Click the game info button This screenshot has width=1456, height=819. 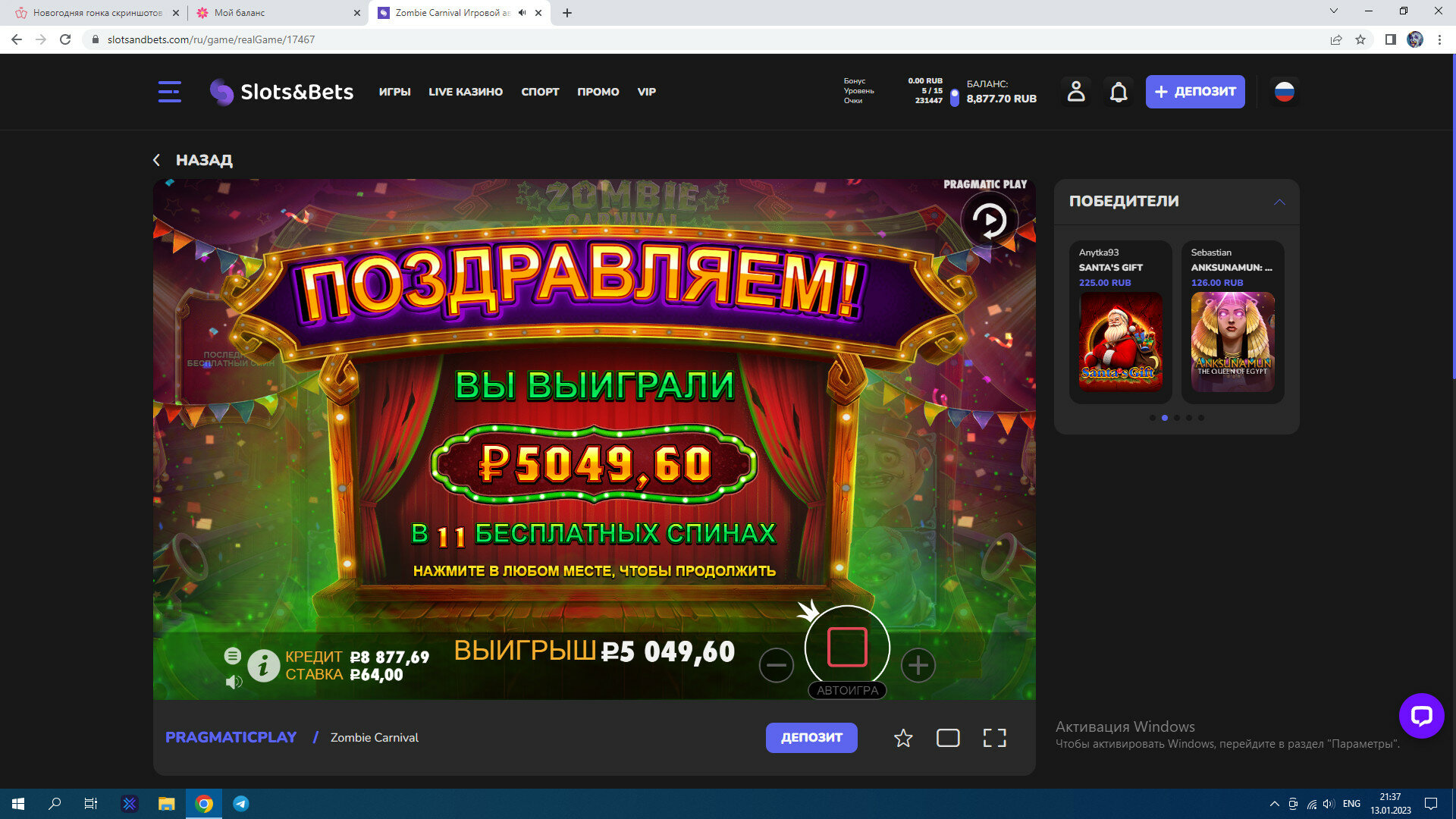(x=263, y=666)
